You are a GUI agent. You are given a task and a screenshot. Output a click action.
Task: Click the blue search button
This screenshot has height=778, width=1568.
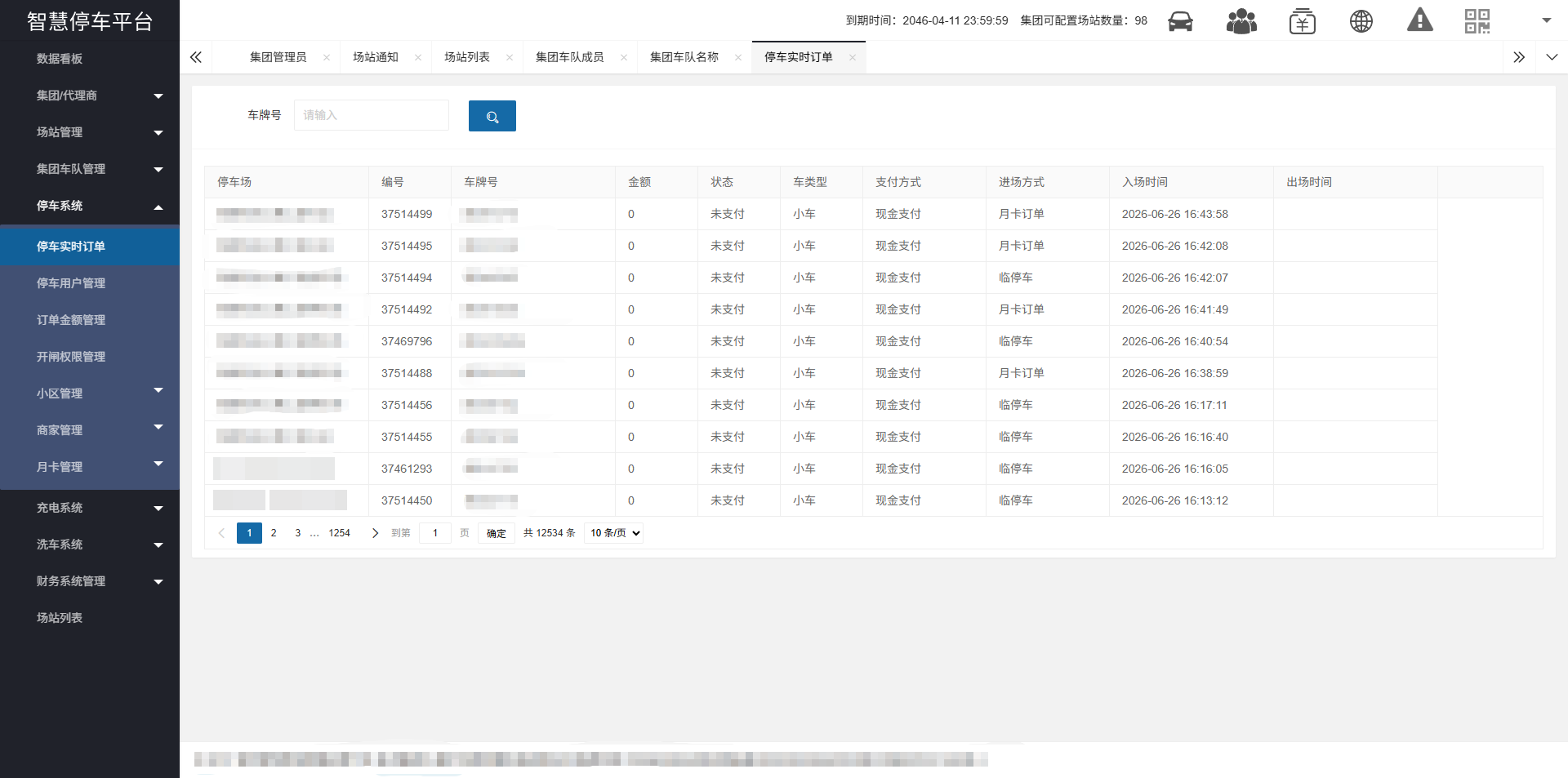492,116
